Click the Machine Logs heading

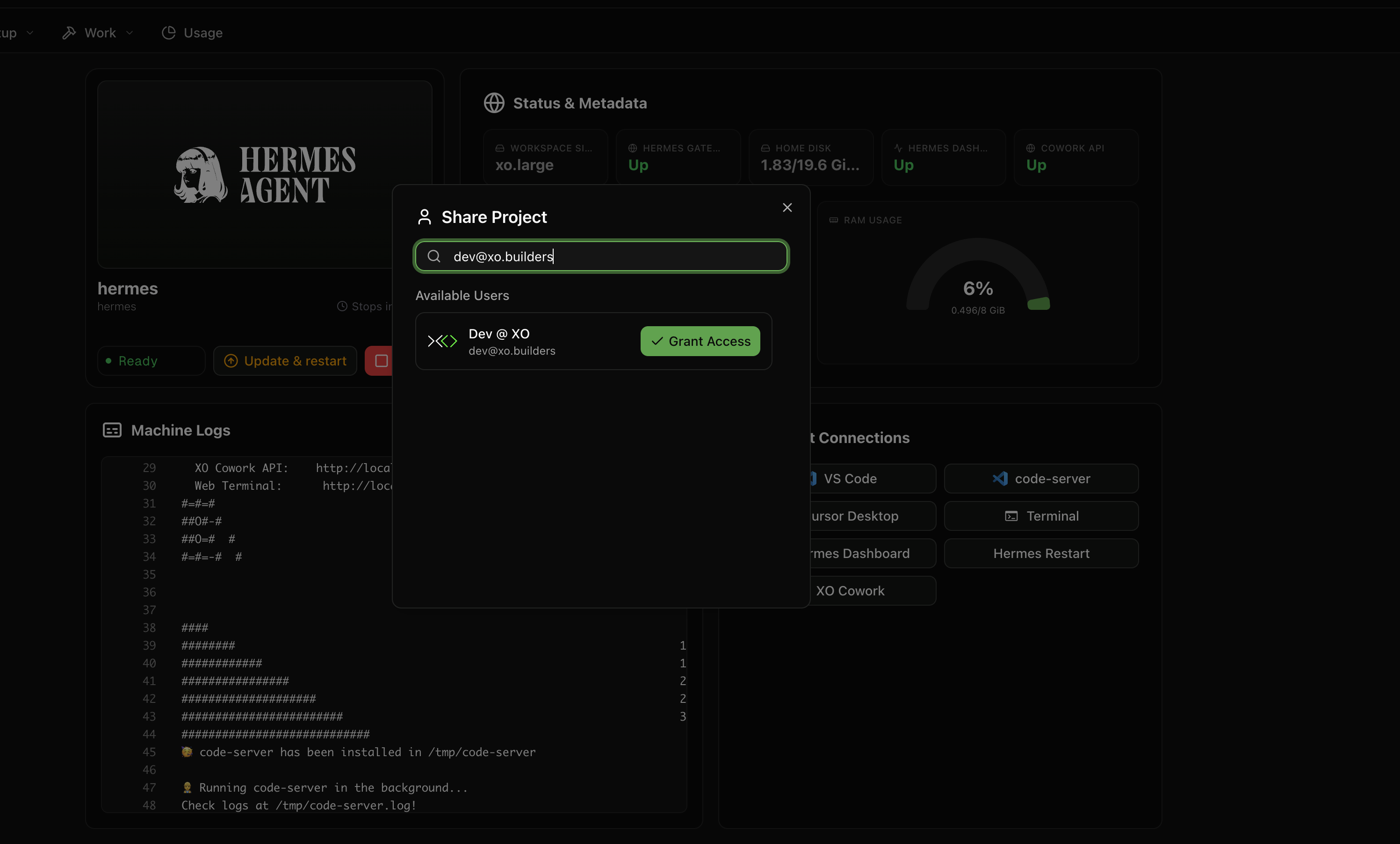coord(180,430)
